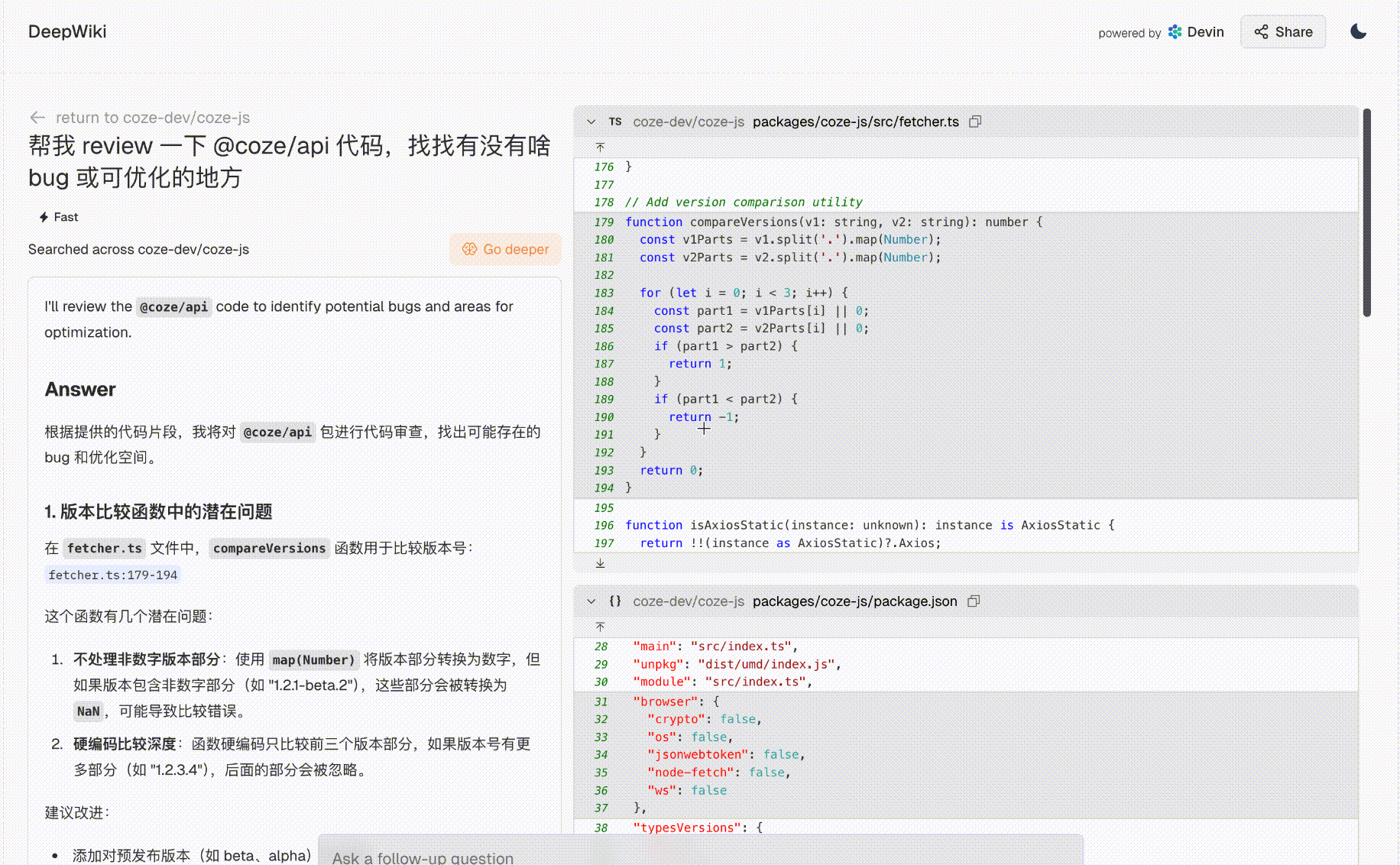Click the 'return 0;' code line

click(672, 470)
